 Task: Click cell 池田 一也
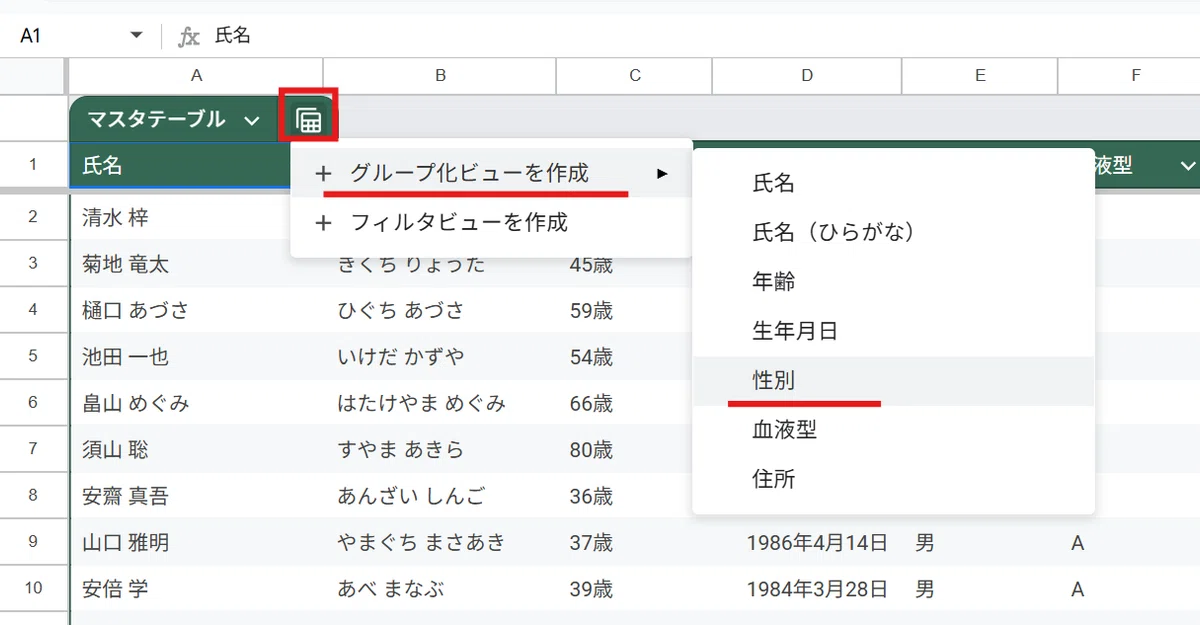[197, 356]
